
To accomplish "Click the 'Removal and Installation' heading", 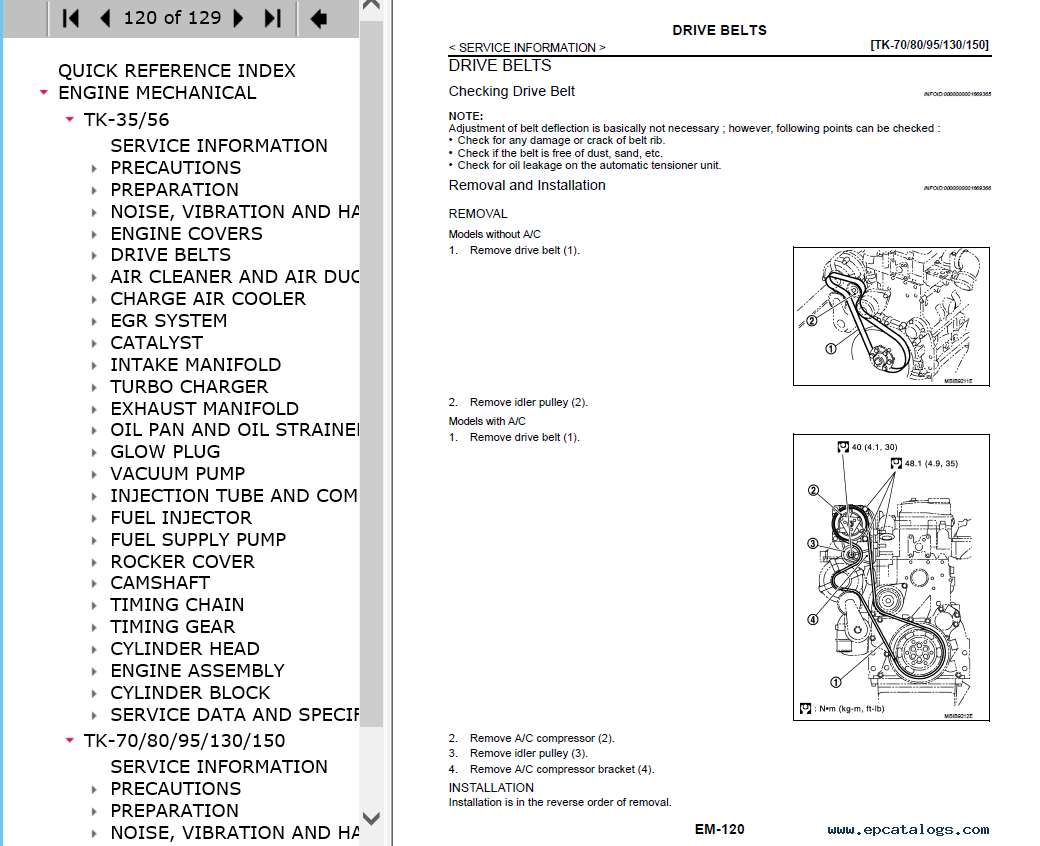I will [x=527, y=186].
